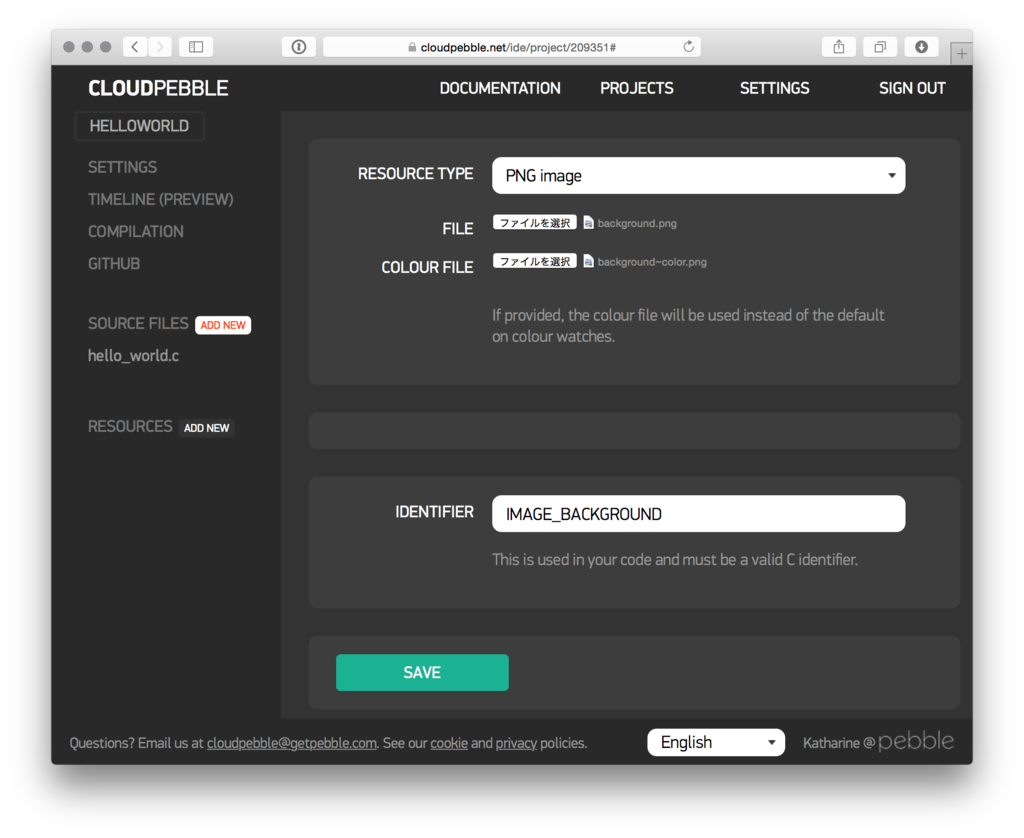
Task: Click the macOS window zoom button
Action: coord(105,46)
